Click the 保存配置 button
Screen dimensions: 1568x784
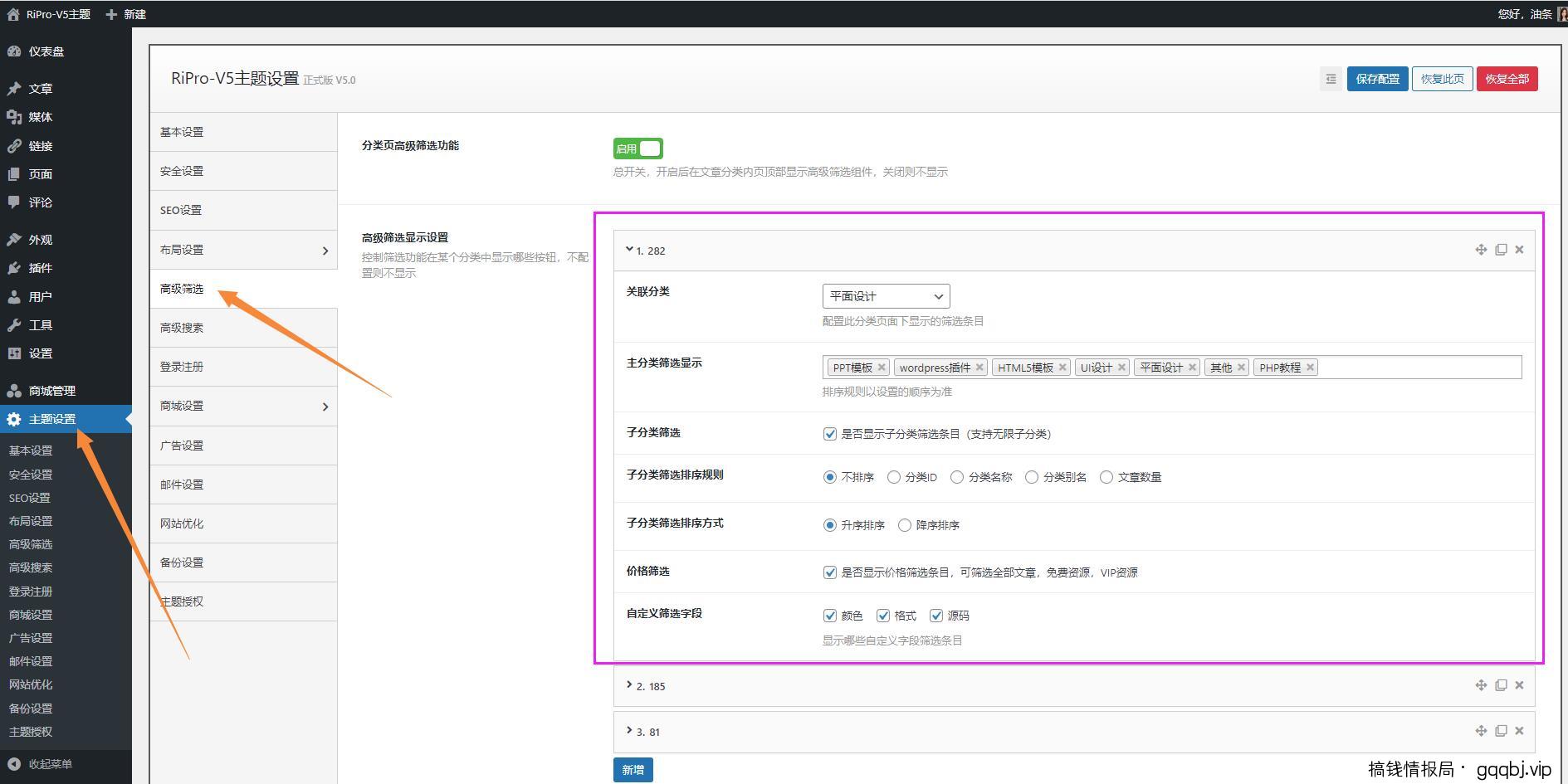tap(1377, 78)
